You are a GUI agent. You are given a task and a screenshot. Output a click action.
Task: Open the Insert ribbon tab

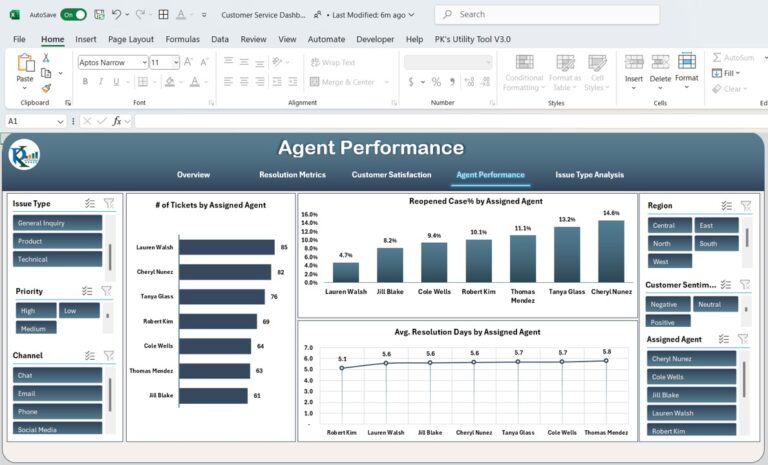(86, 39)
